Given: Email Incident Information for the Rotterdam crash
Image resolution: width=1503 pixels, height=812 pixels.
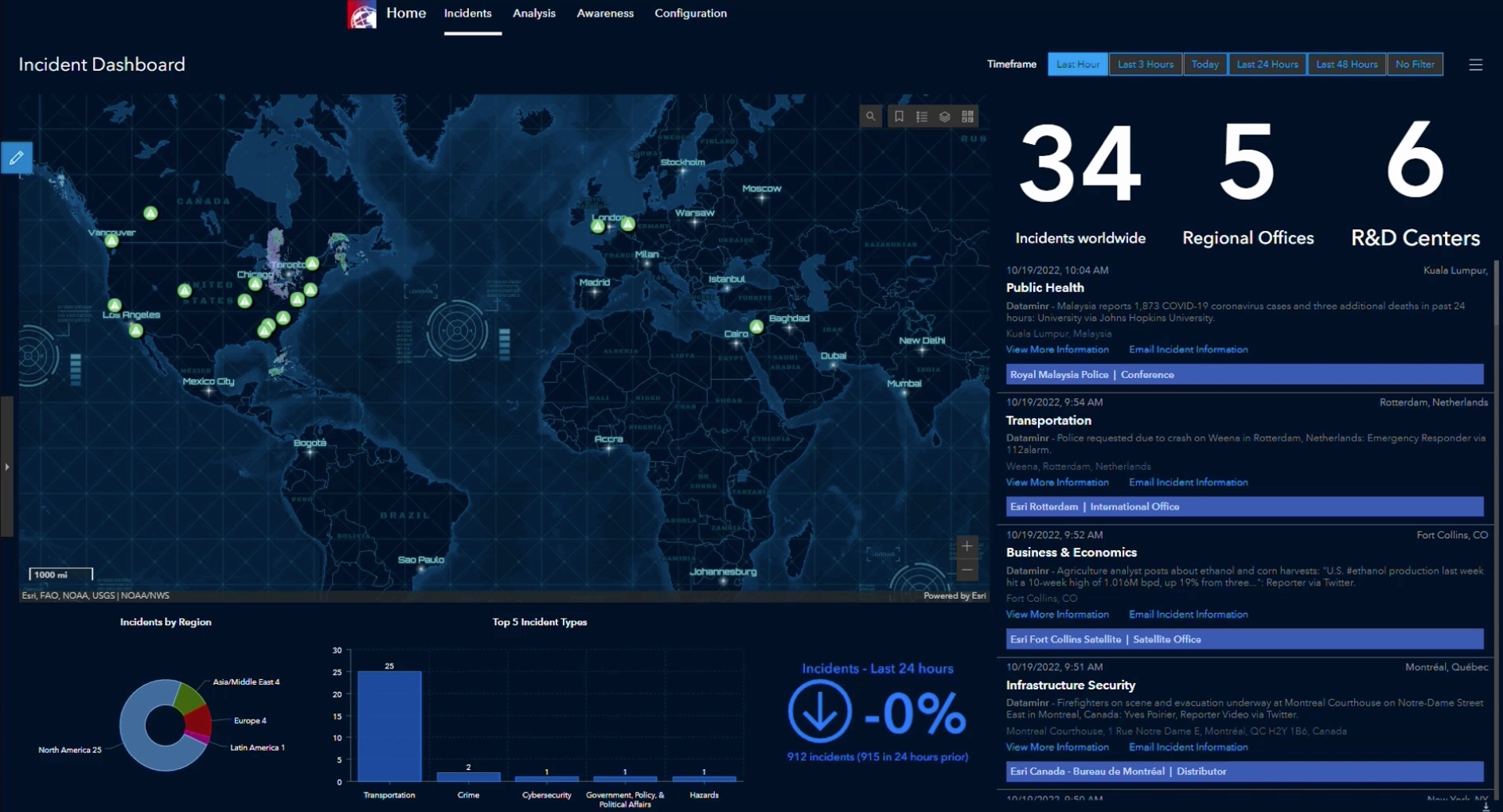Looking at the screenshot, I should click(x=1188, y=482).
